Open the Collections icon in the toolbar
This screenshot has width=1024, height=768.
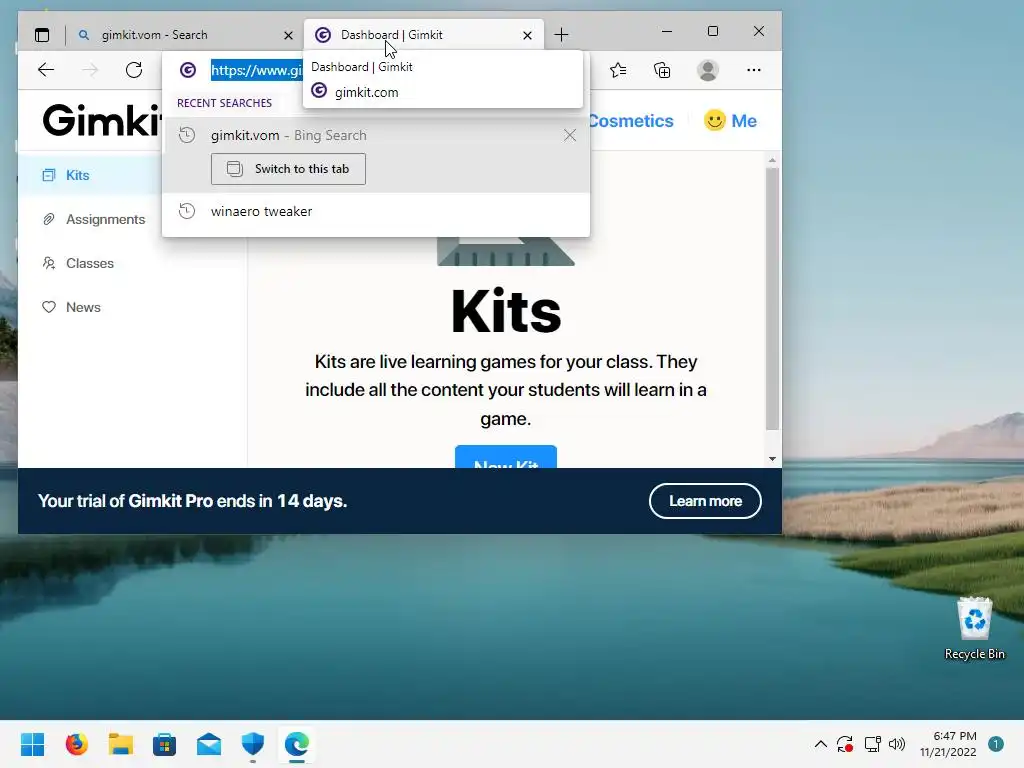662,70
